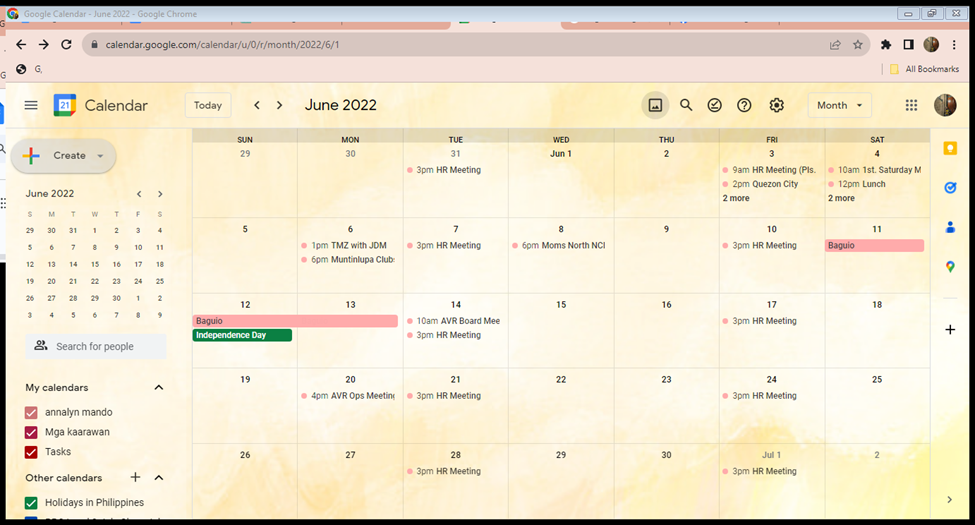Open the 9am HR Meeting event on Friday 3
The height and width of the screenshot is (525, 975).
[770, 170]
